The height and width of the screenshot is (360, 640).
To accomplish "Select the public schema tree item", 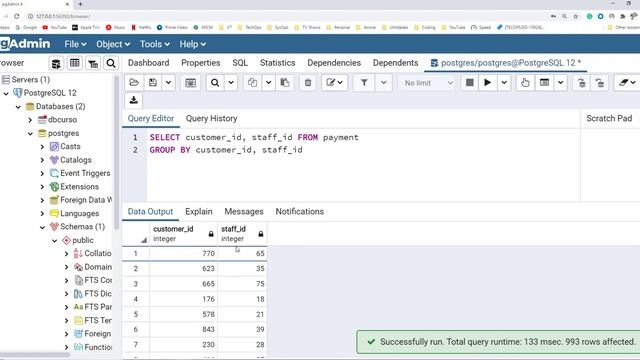I will (x=83, y=240).
